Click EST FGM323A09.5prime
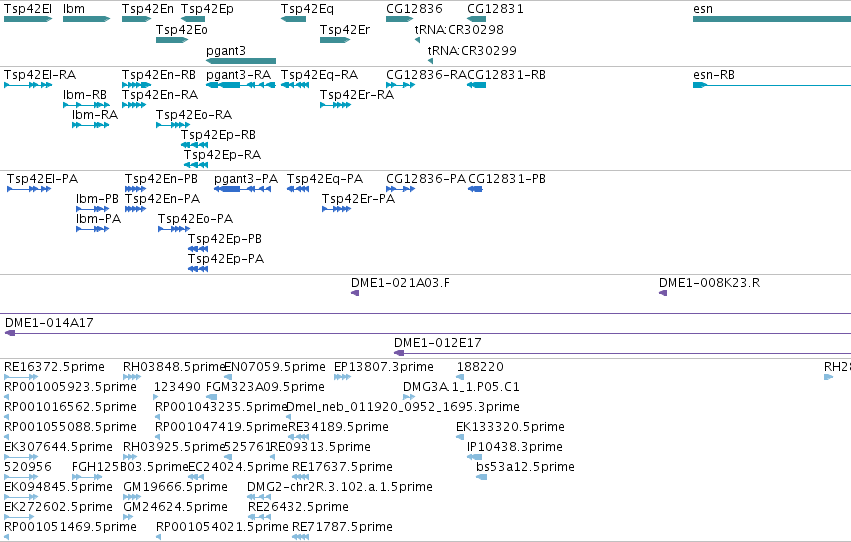Viewport: 851px width, 542px height. (212, 397)
